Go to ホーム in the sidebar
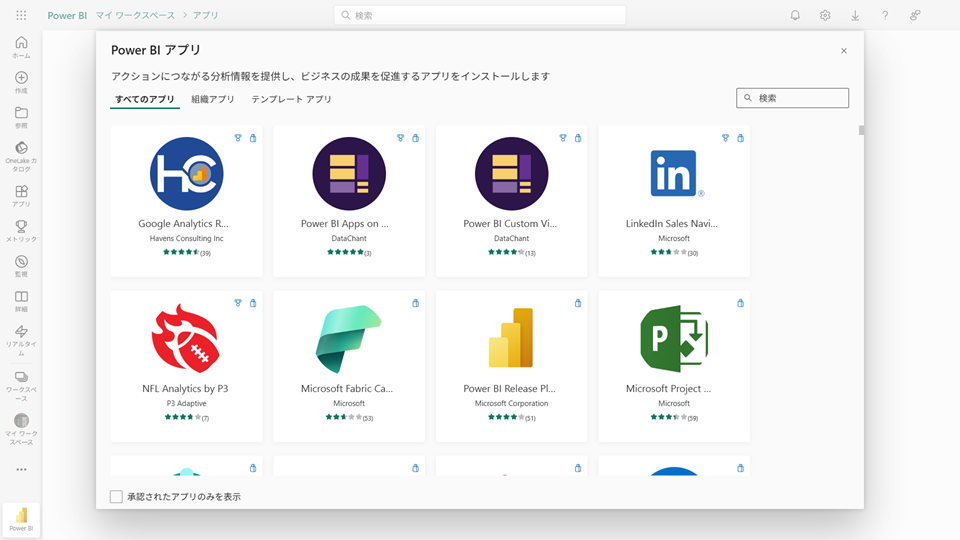 coord(21,47)
